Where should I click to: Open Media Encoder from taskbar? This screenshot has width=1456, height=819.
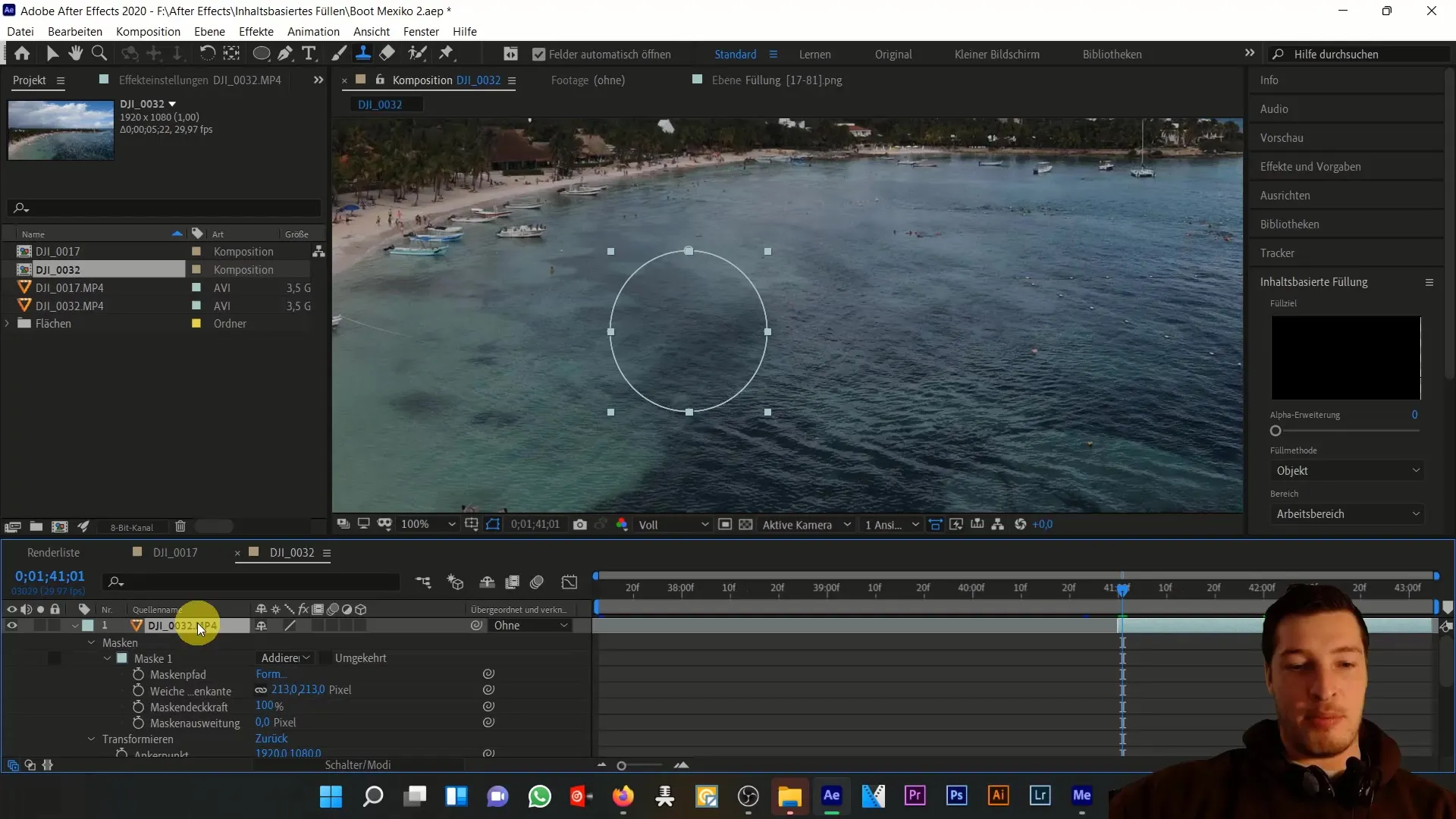pyautogui.click(x=1082, y=795)
